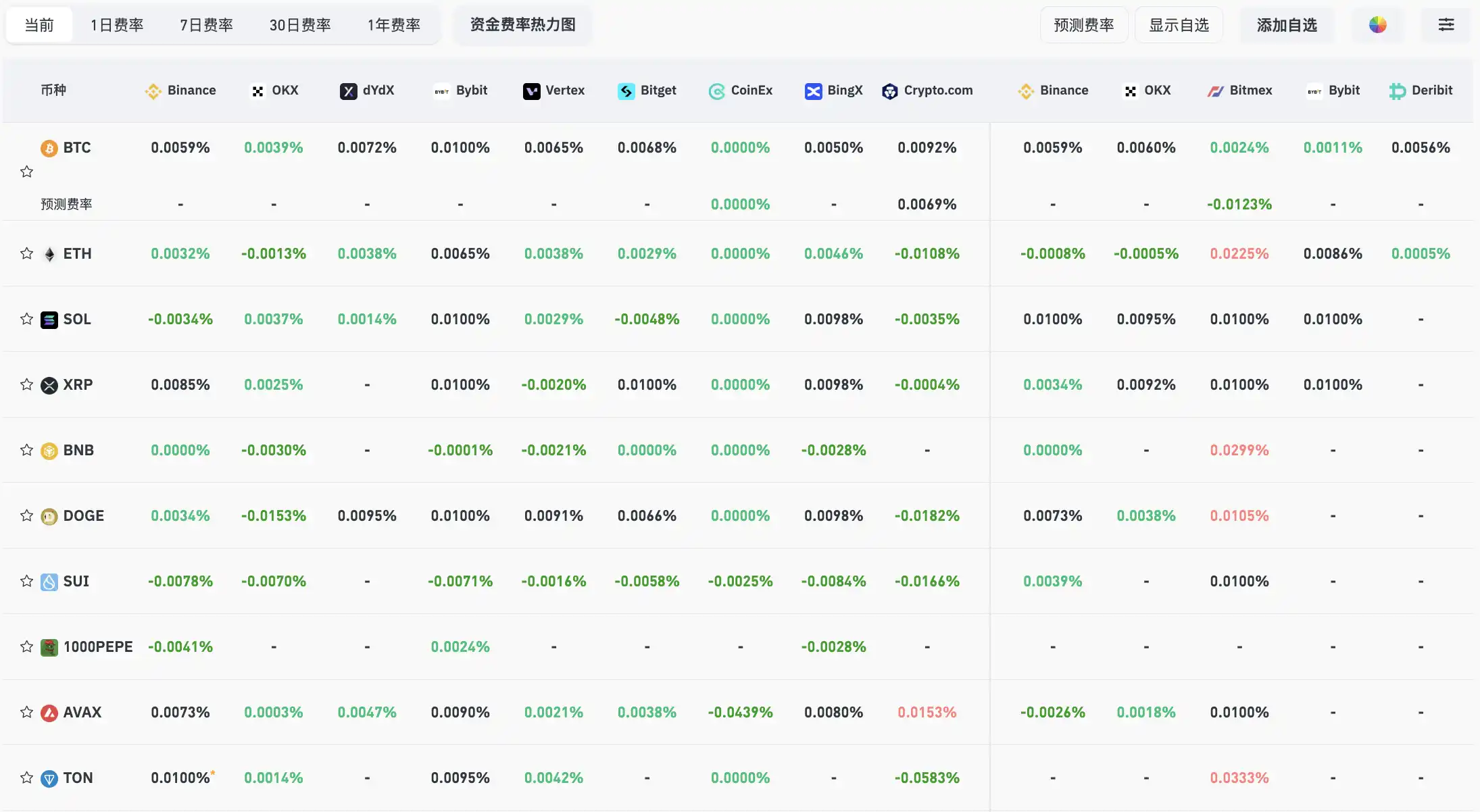Click the Crypto.com logo icon
1480x812 pixels.
coord(889,91)
